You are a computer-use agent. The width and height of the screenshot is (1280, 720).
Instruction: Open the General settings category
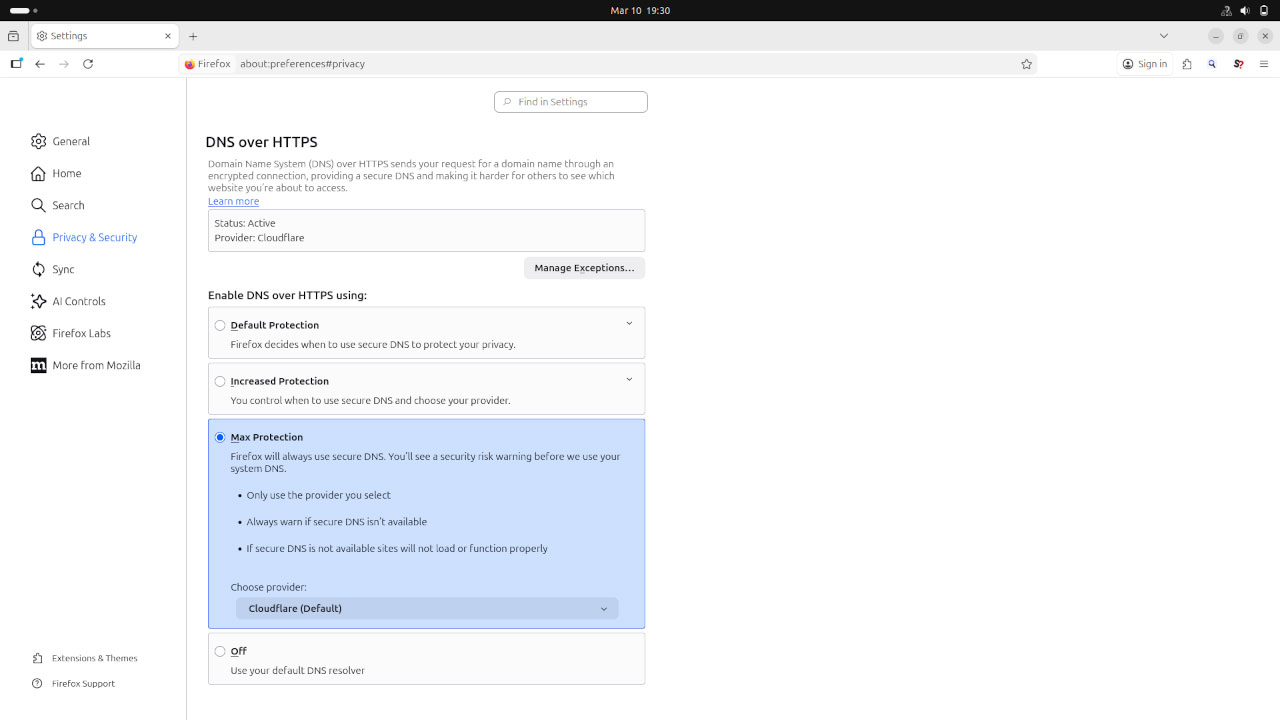pos(71,141)
